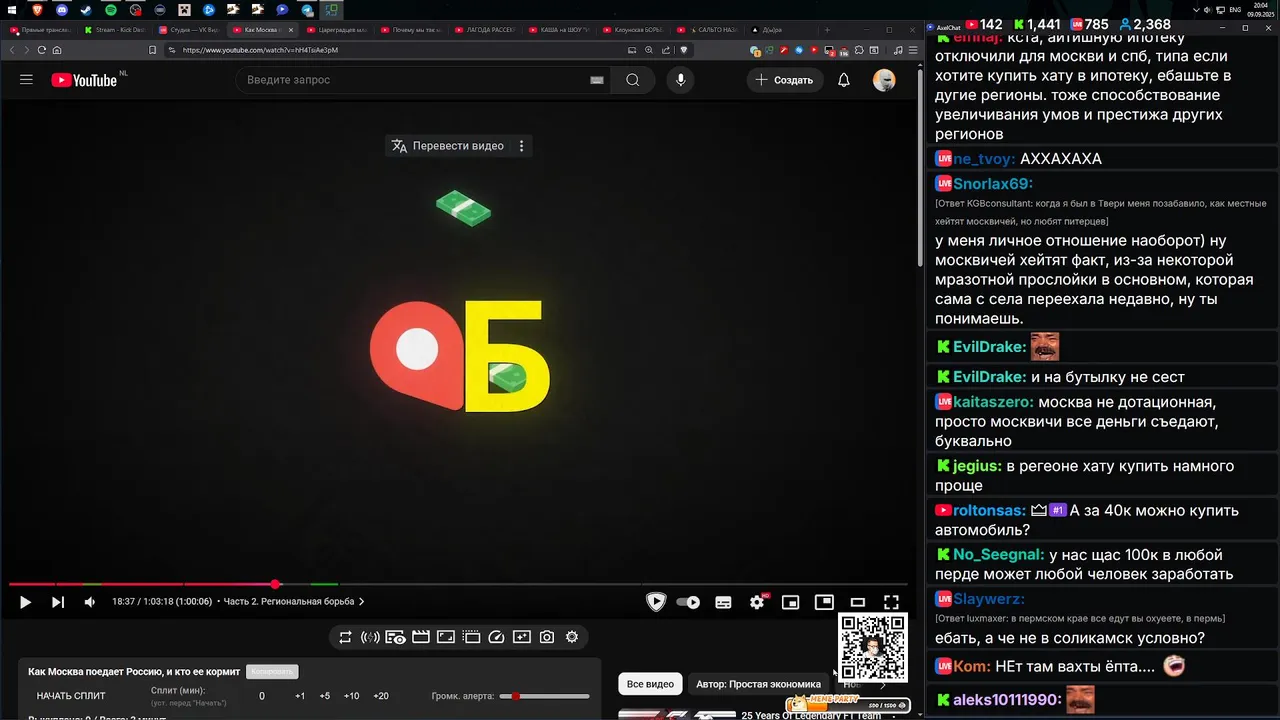
Task: Add +20 minutes to the split
Action: coord(381,696)
